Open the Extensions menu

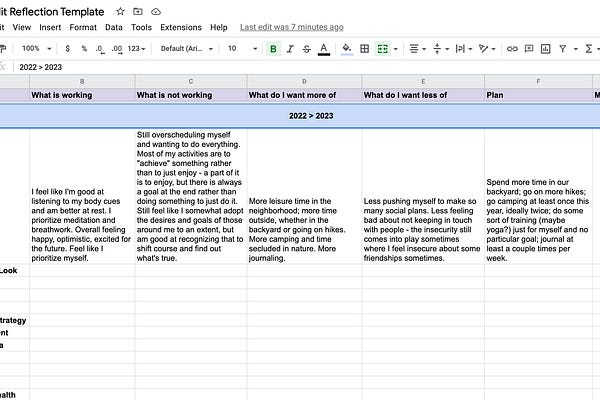click(x=181, y=27)
